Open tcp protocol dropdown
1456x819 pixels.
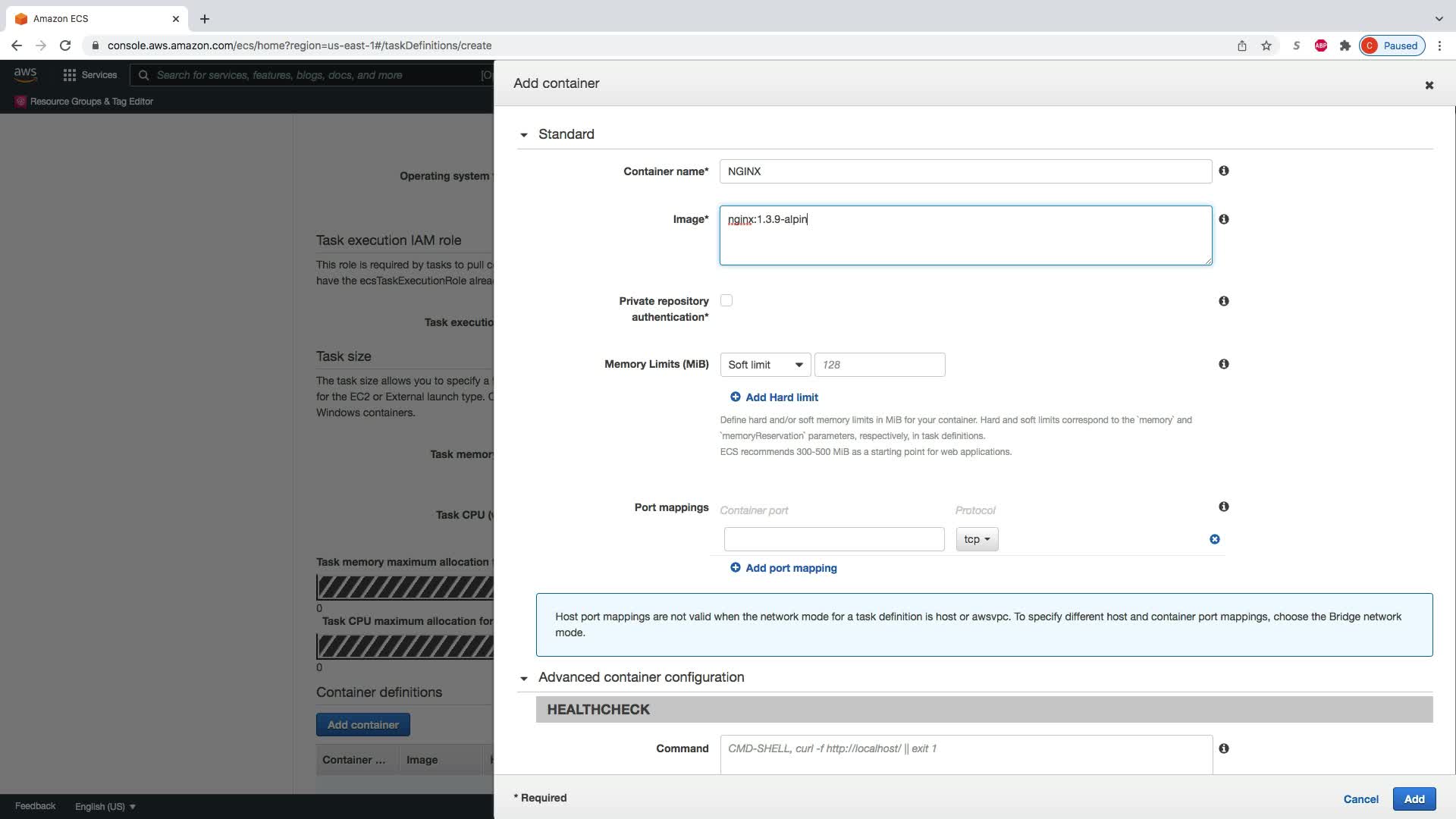(977, 539)
